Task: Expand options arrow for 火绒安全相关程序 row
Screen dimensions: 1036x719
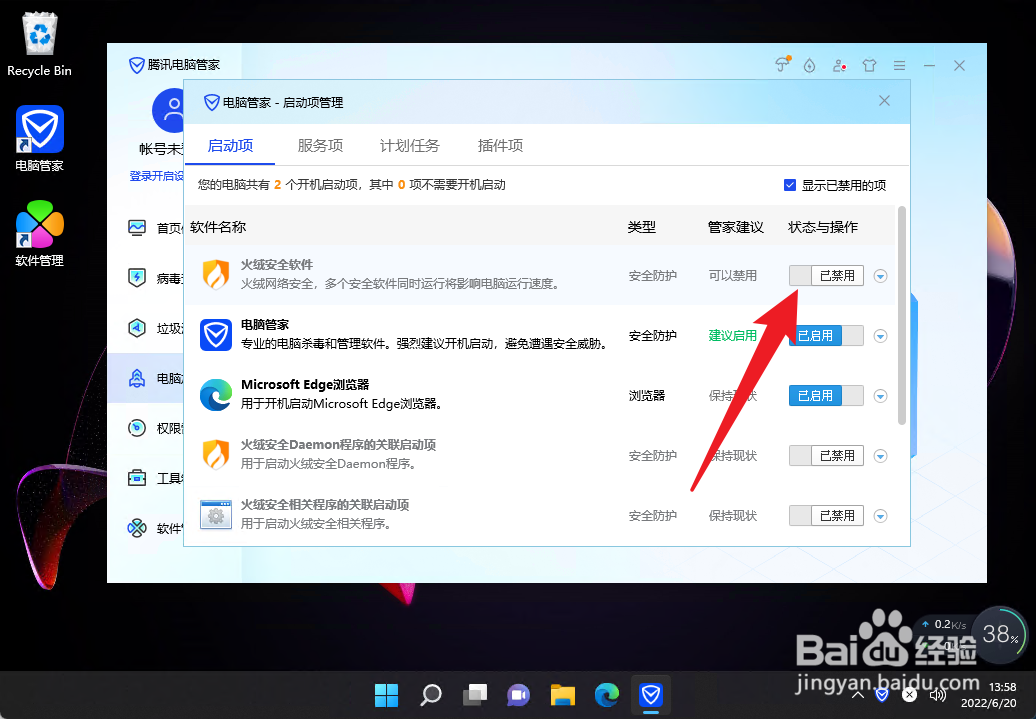Action: tap(880, 516)
